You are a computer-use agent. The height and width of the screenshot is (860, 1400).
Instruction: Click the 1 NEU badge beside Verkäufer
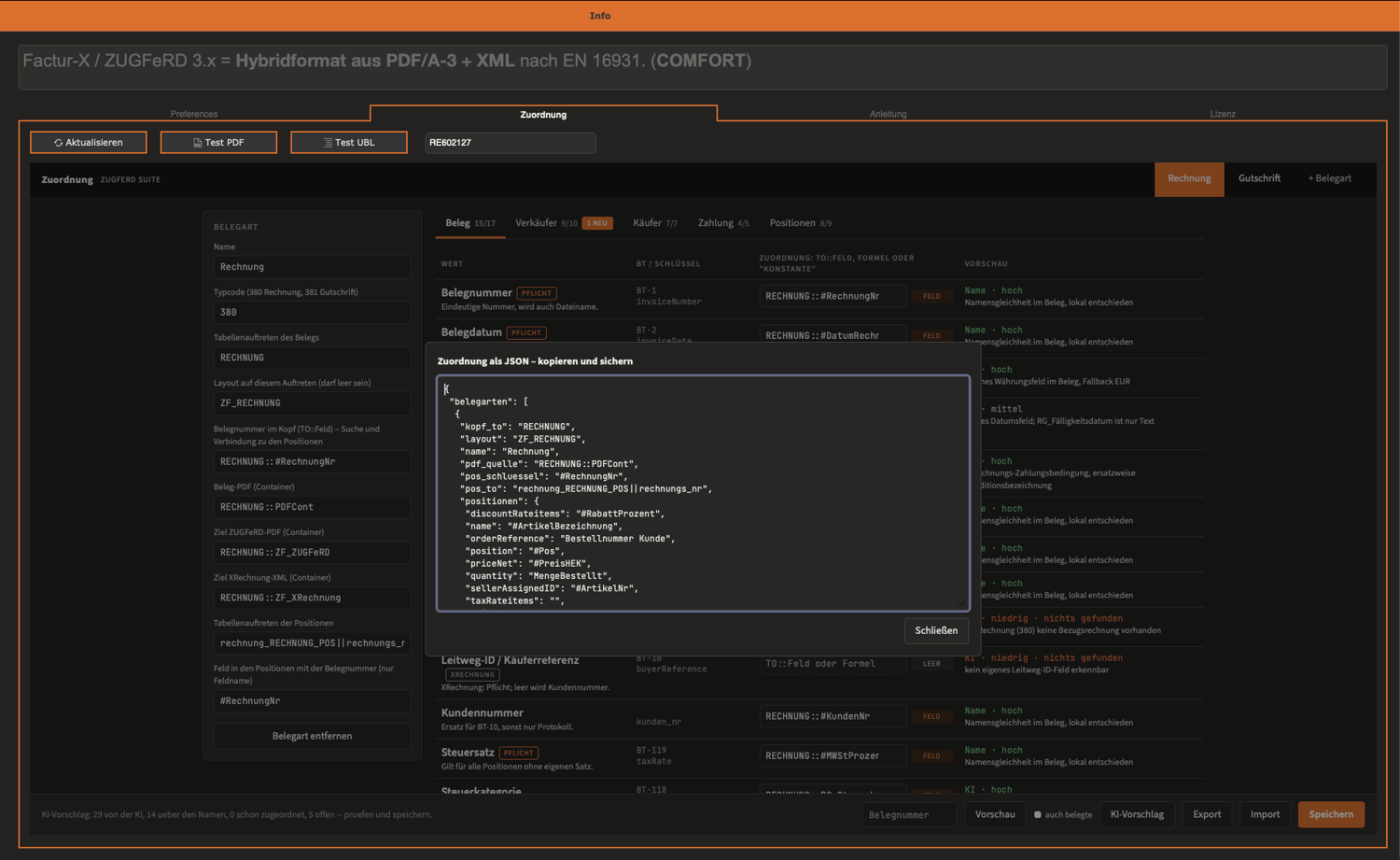[x=597, y=223]
